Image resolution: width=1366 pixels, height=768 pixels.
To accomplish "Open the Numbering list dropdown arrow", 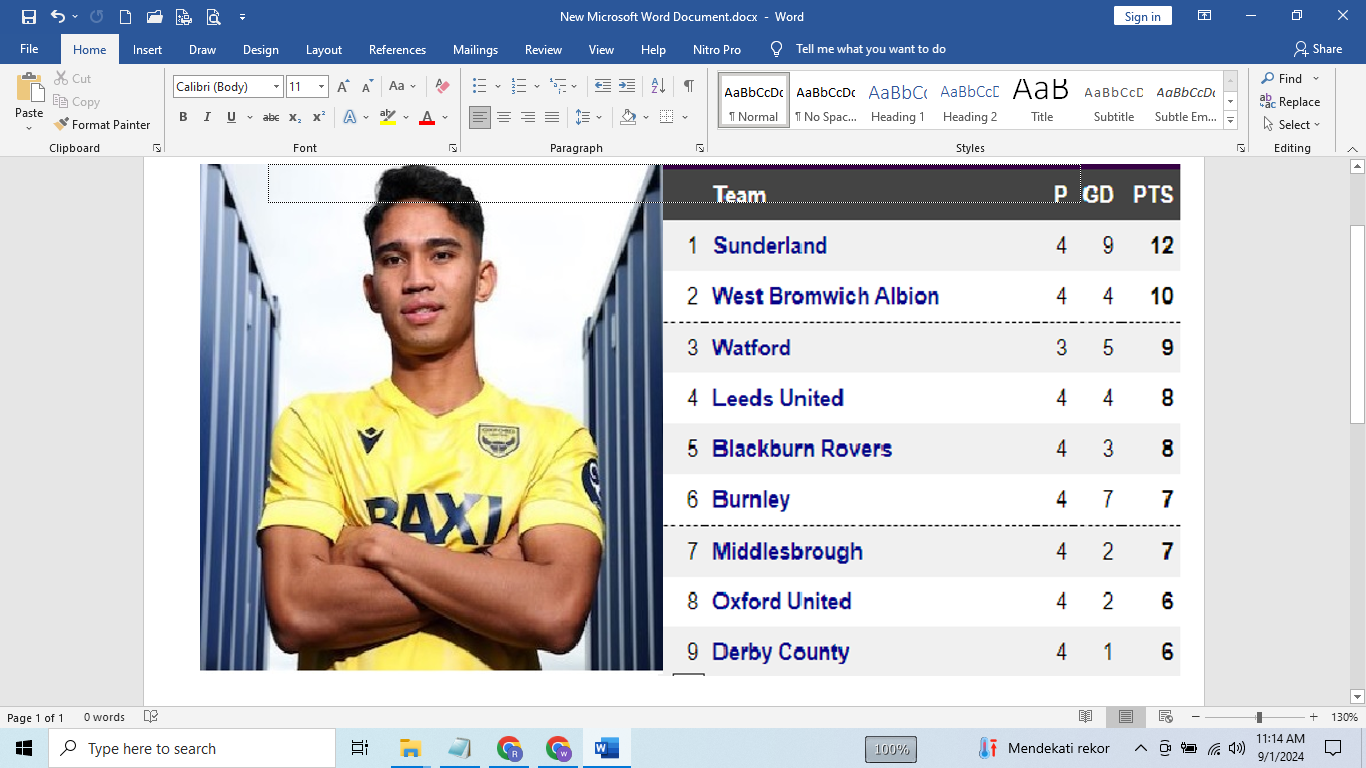I will [x=536, y=87].
